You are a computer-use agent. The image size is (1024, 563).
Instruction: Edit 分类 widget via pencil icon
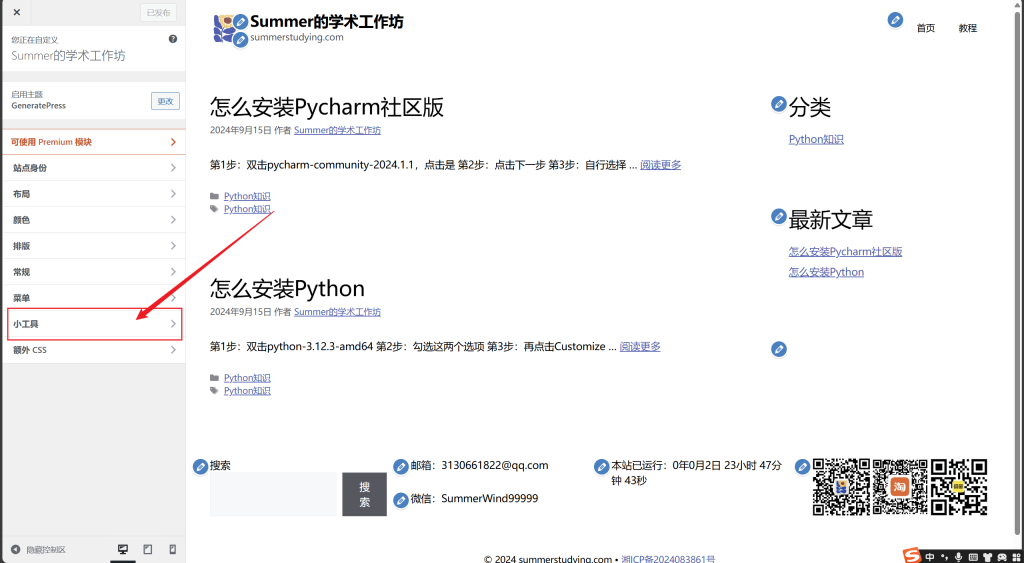tap(778, 103)
